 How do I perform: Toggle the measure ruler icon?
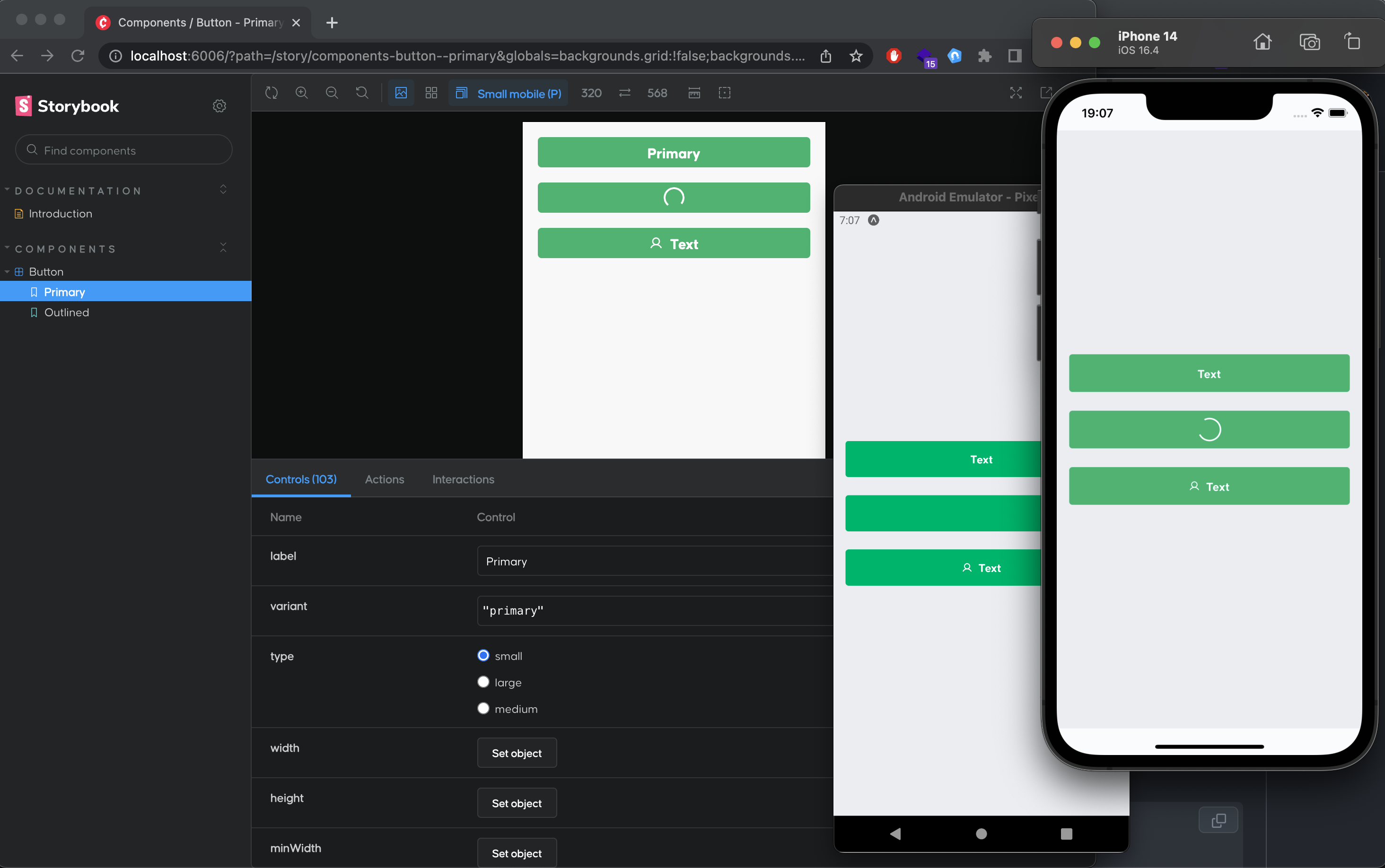[x=694, y=93]
